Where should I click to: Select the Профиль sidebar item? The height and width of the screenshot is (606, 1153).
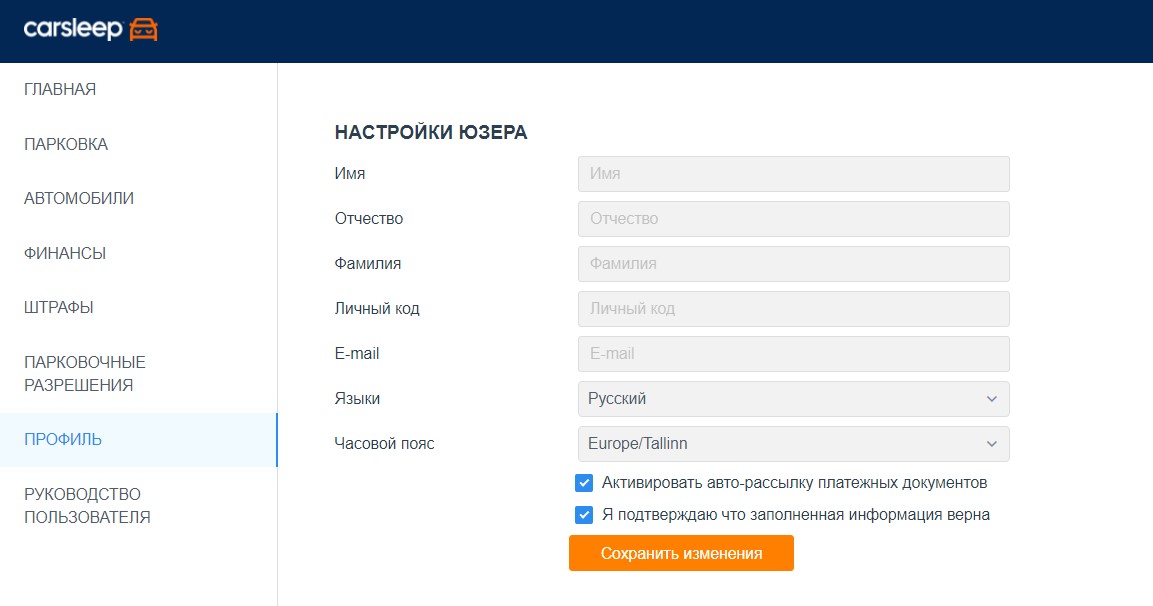63,440
